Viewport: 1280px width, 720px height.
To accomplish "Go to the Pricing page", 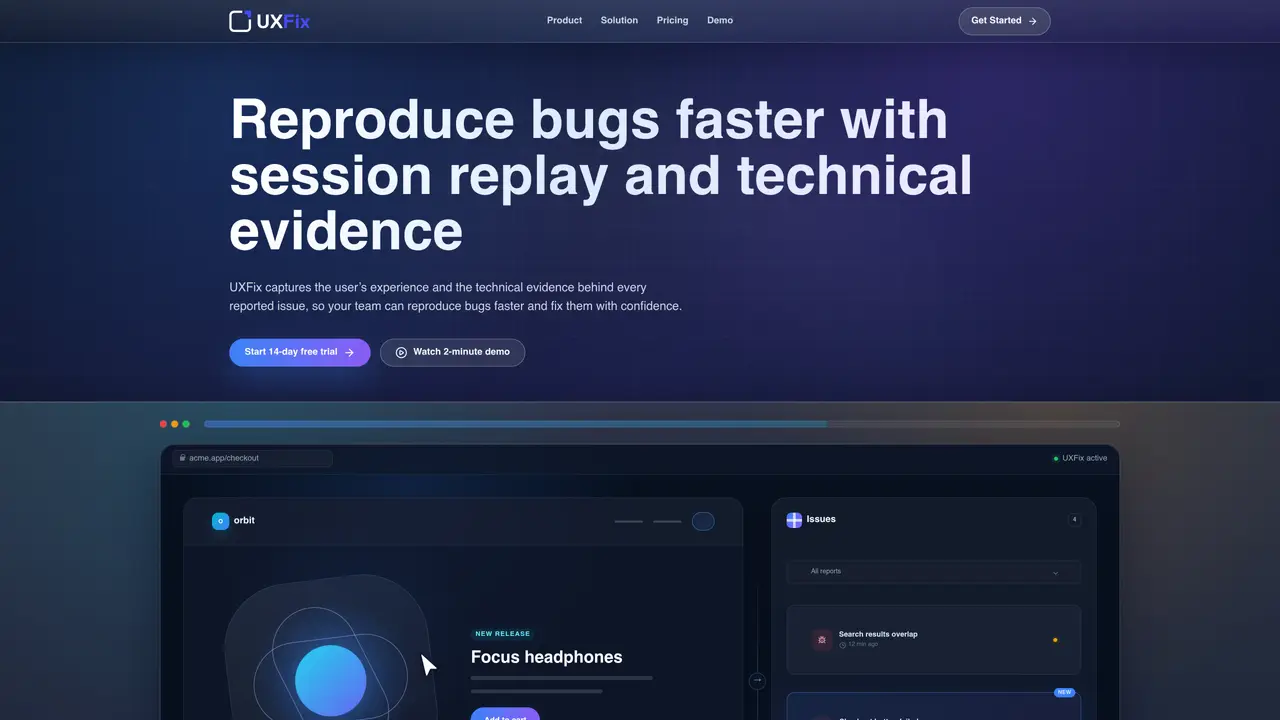I will [x=672, y=20].
